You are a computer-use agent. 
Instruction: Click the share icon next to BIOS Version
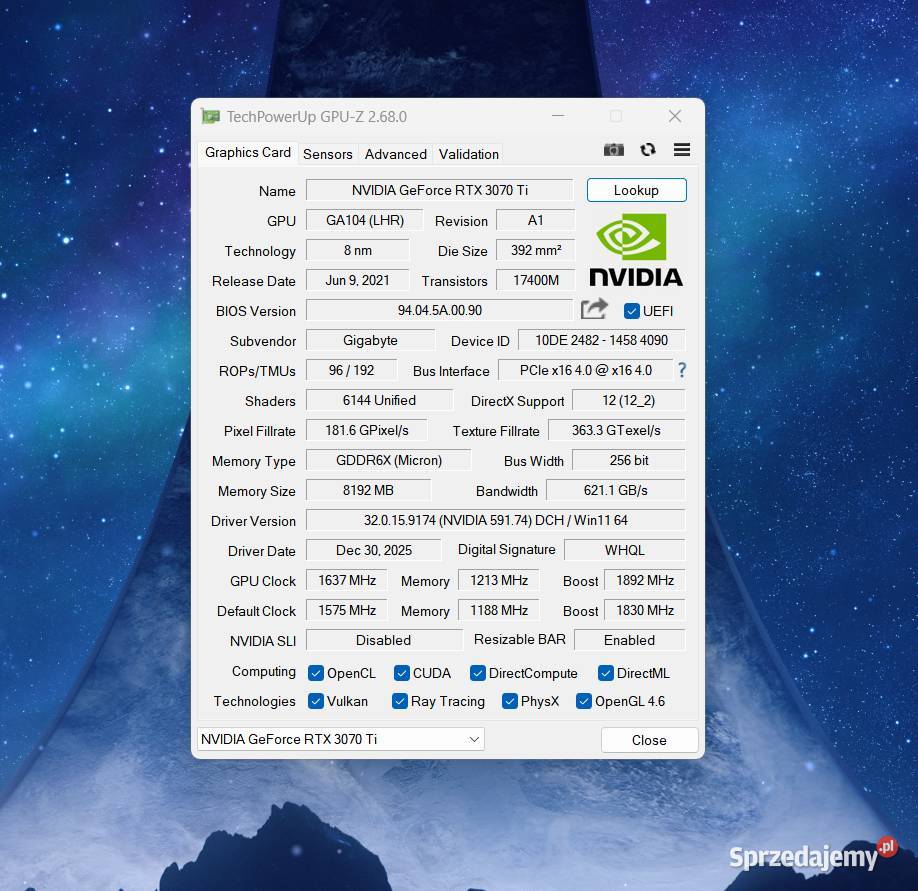coord(594,310)
